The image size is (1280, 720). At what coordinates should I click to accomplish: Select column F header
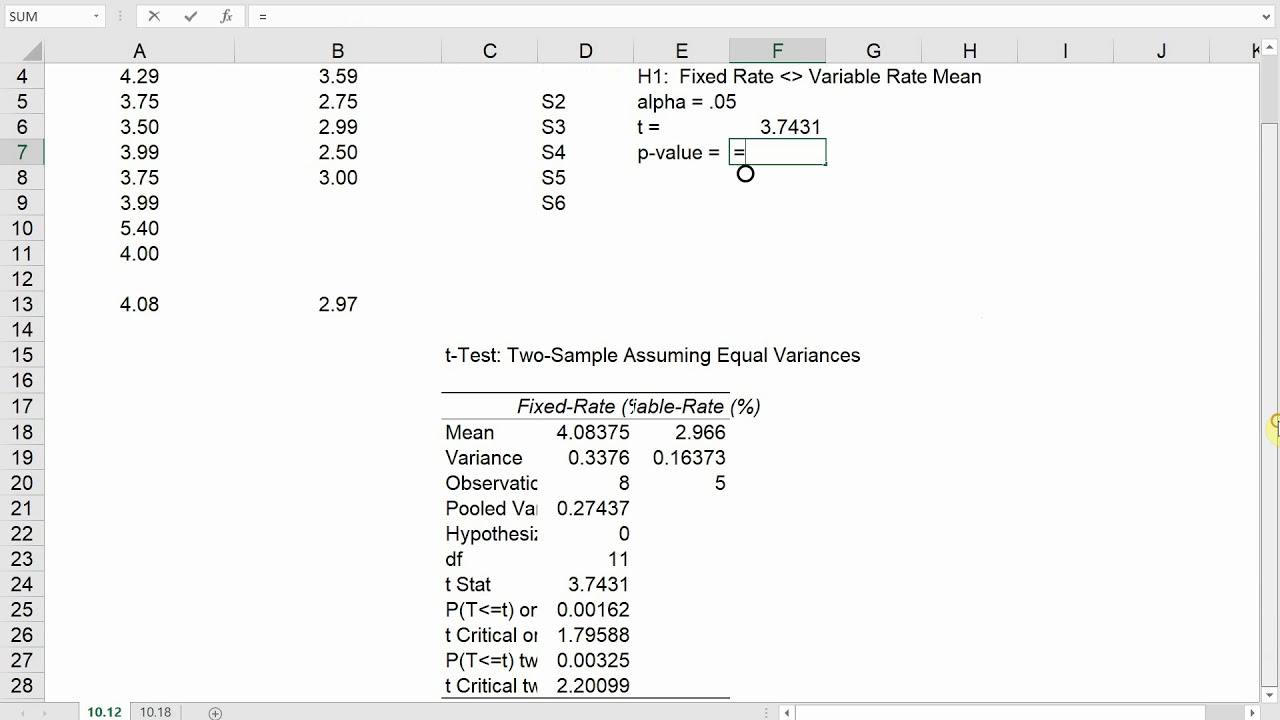[777, 51]
